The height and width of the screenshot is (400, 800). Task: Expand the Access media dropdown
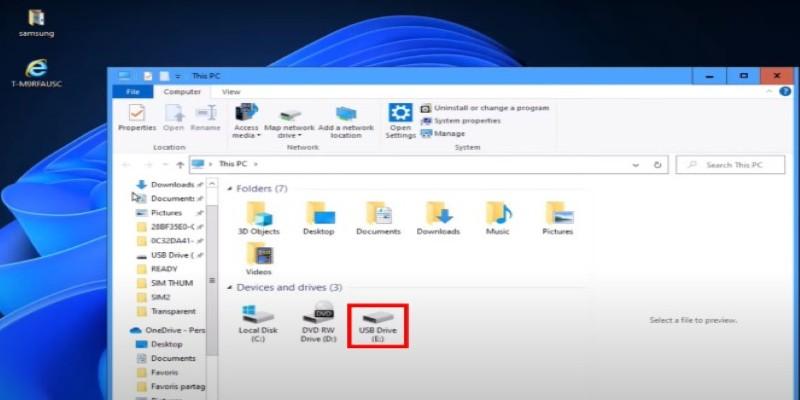click(x=246, y=136)
